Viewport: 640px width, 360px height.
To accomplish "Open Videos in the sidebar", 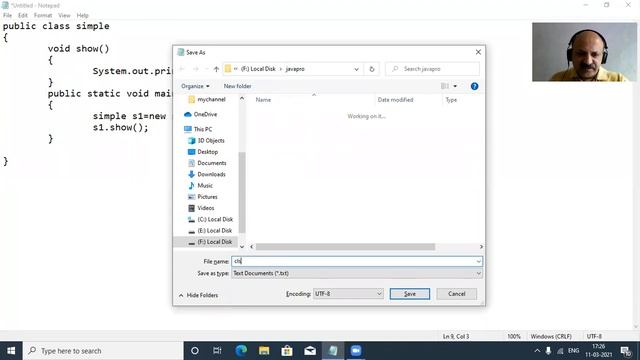I will [201, 208].
